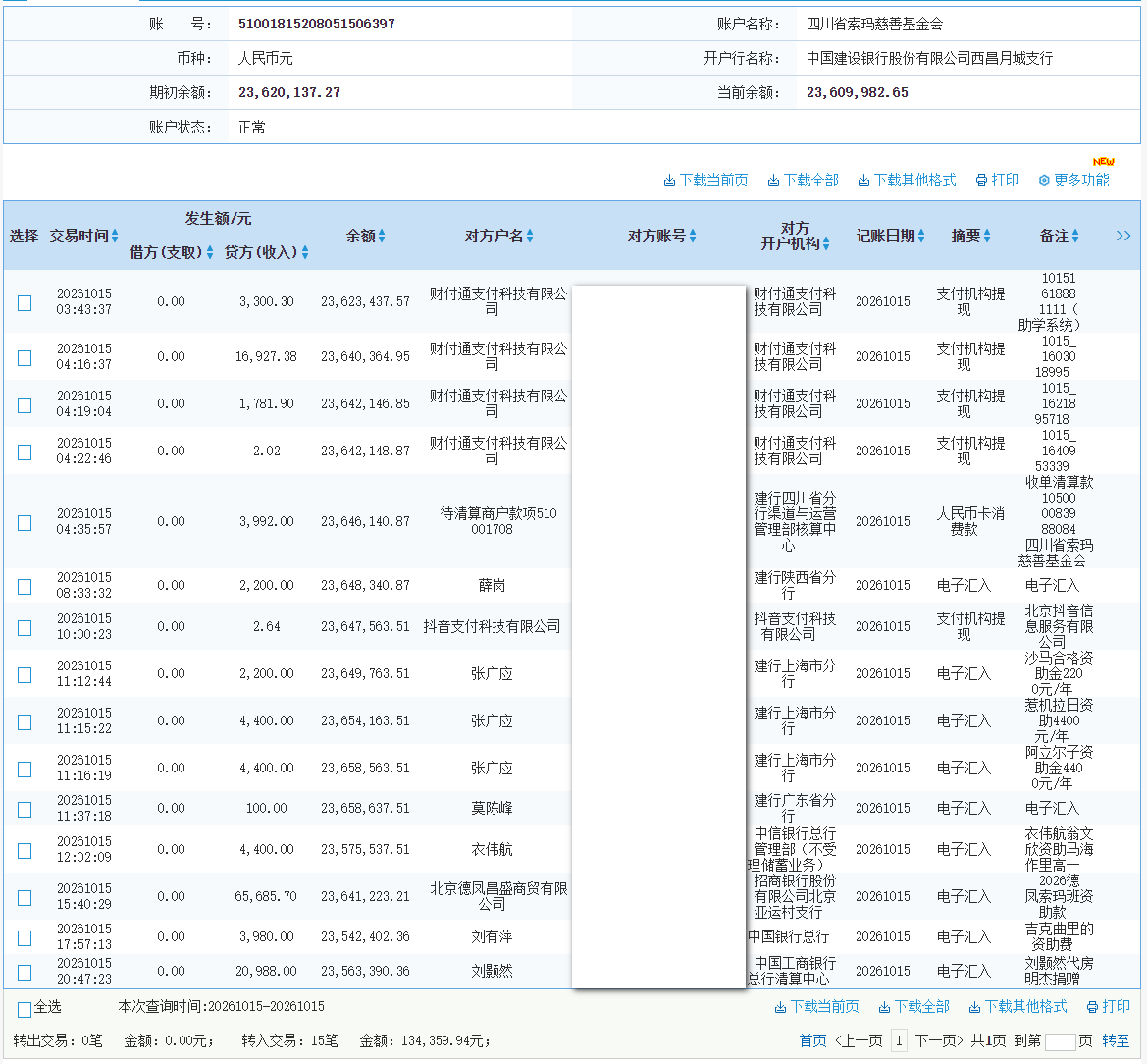Toggle the 全选 select-all checkbox

click(x=25, y=1010)
